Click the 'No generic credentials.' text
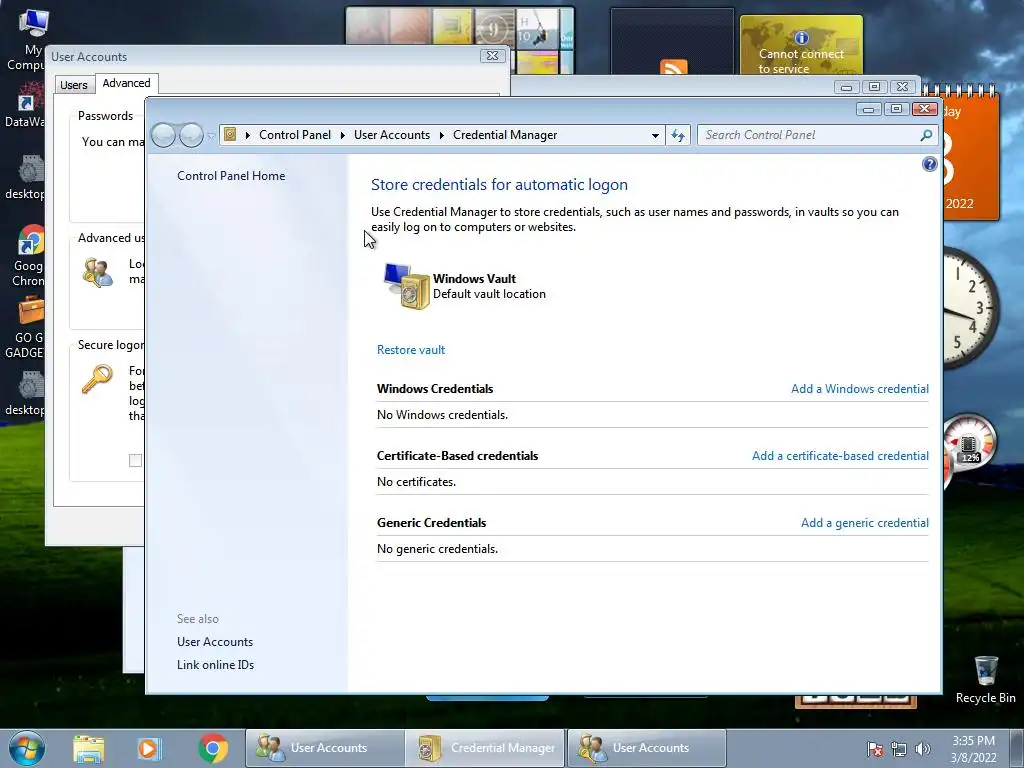This screenshot has height=768, width=1024. (437, 549)
